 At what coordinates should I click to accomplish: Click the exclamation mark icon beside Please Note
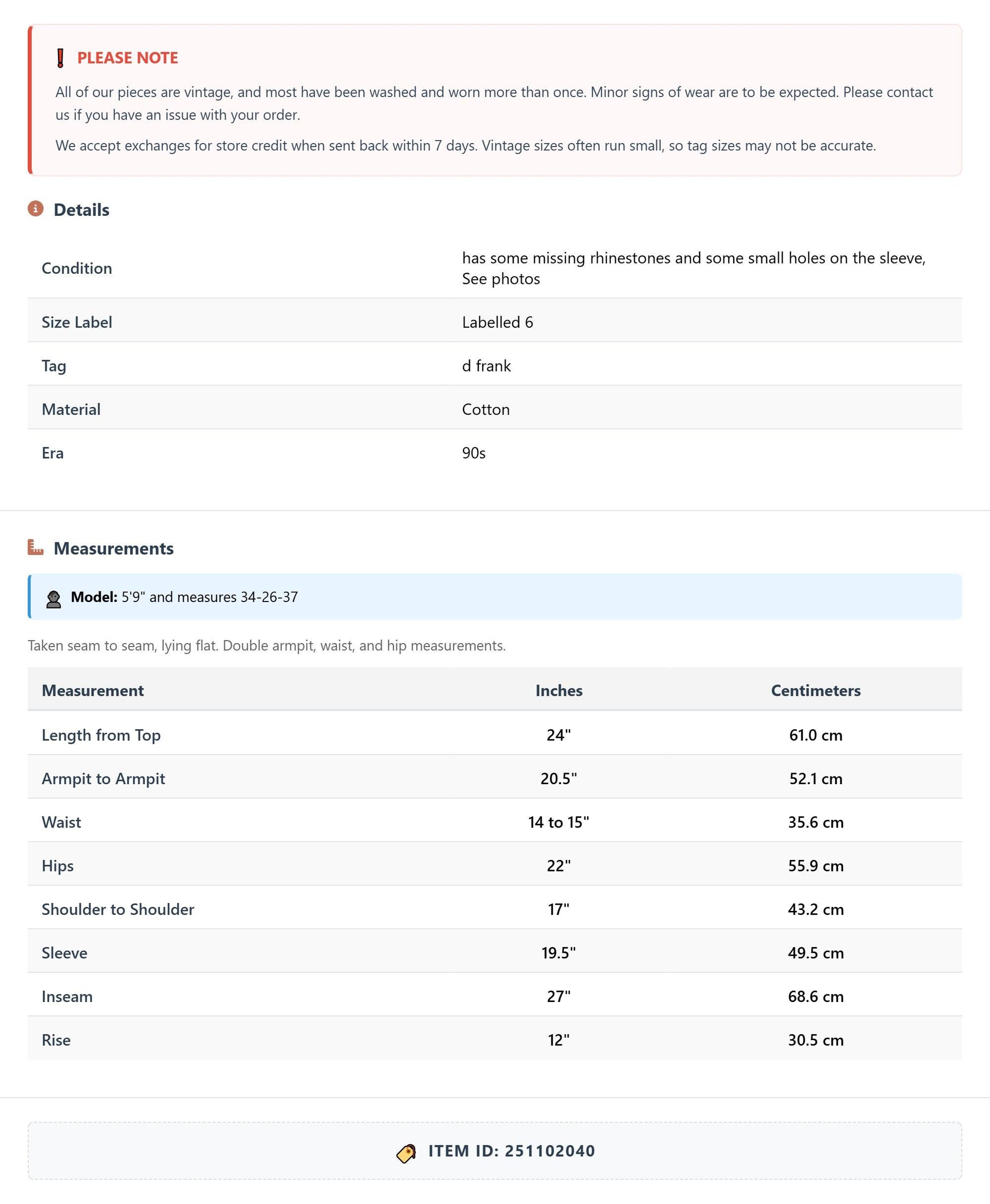pos(61,58)
